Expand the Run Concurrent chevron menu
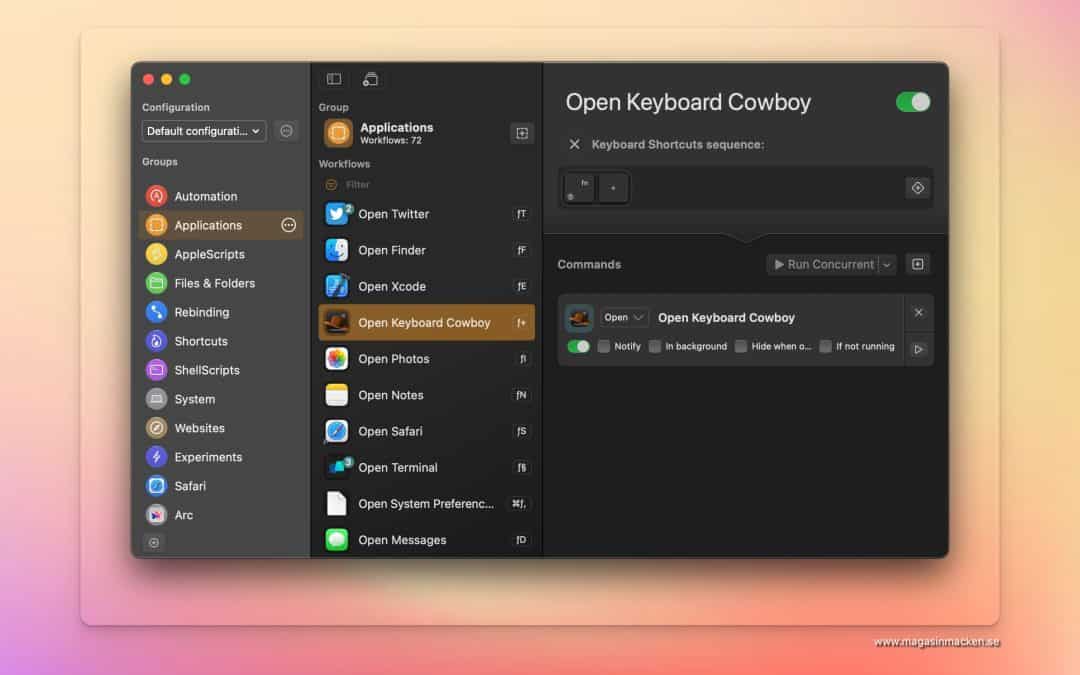The width and height of the screenshot is (1080, 675). point(887,264)
